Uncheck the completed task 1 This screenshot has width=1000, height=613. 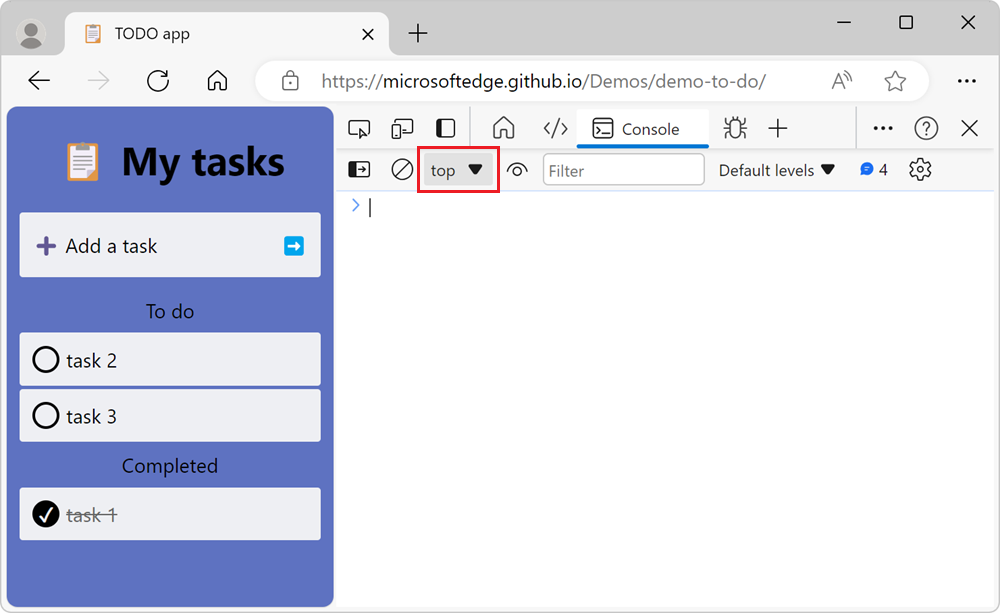[x=46, y=514]
